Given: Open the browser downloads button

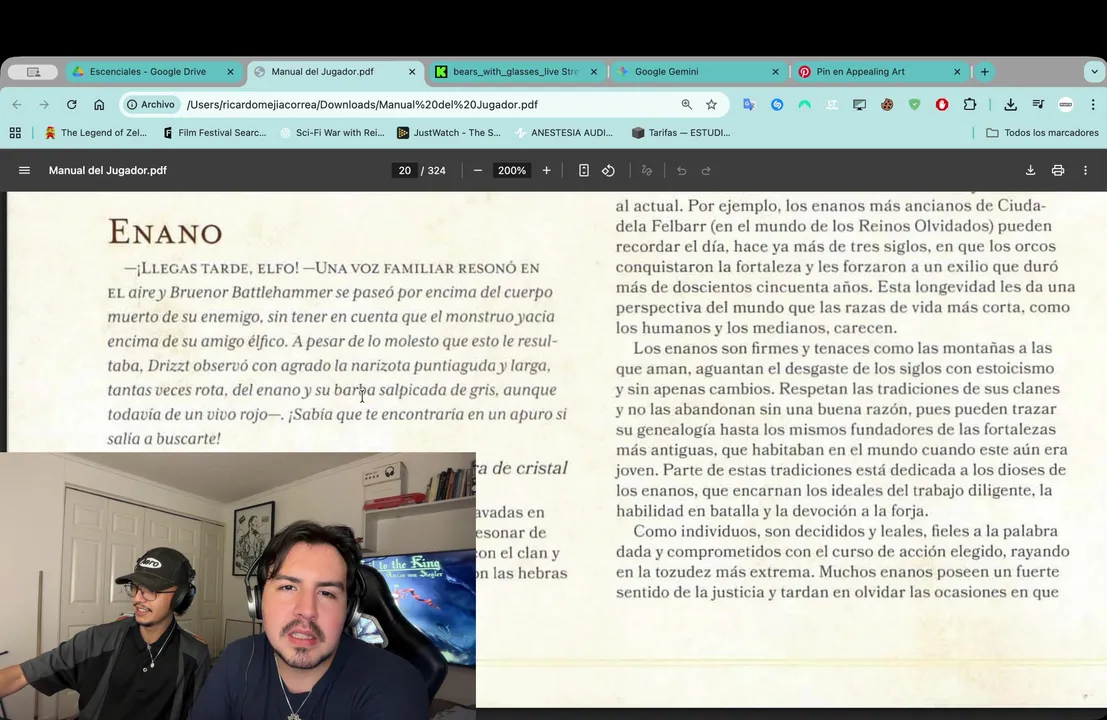Looking at the screenshot, I should coord(1010,104).
